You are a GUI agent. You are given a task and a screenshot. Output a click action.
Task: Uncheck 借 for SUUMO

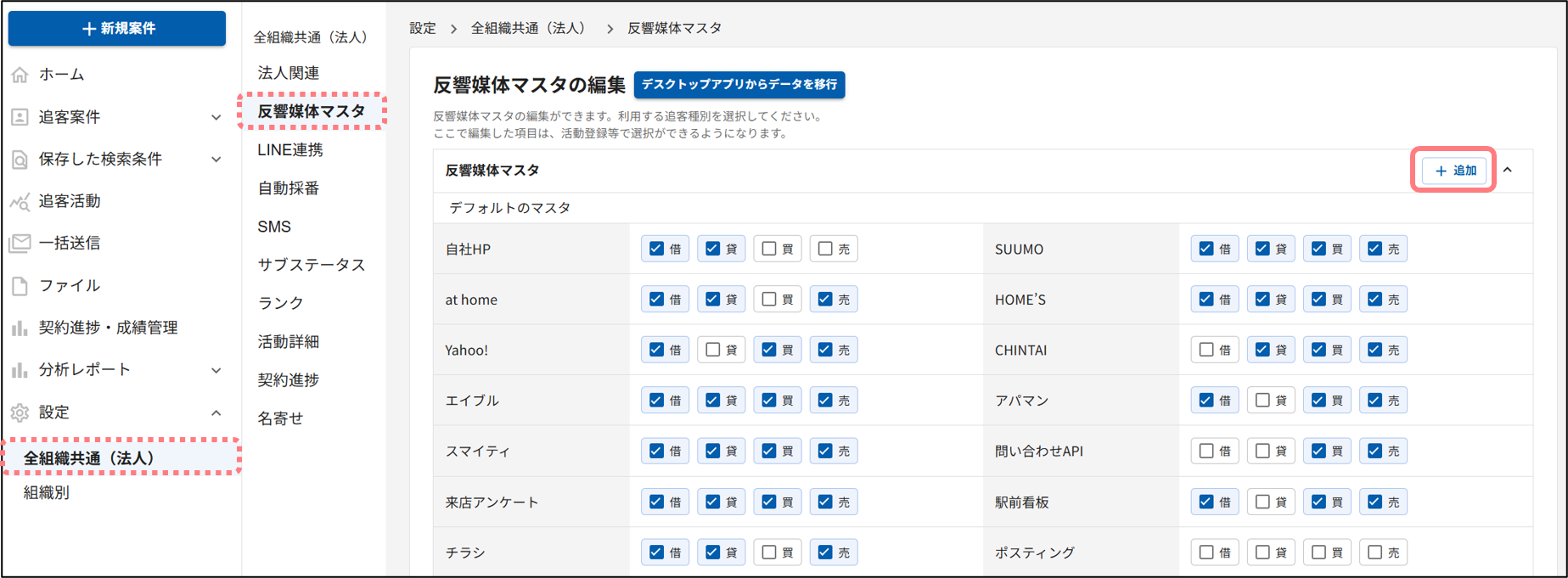pos(1206,249)
